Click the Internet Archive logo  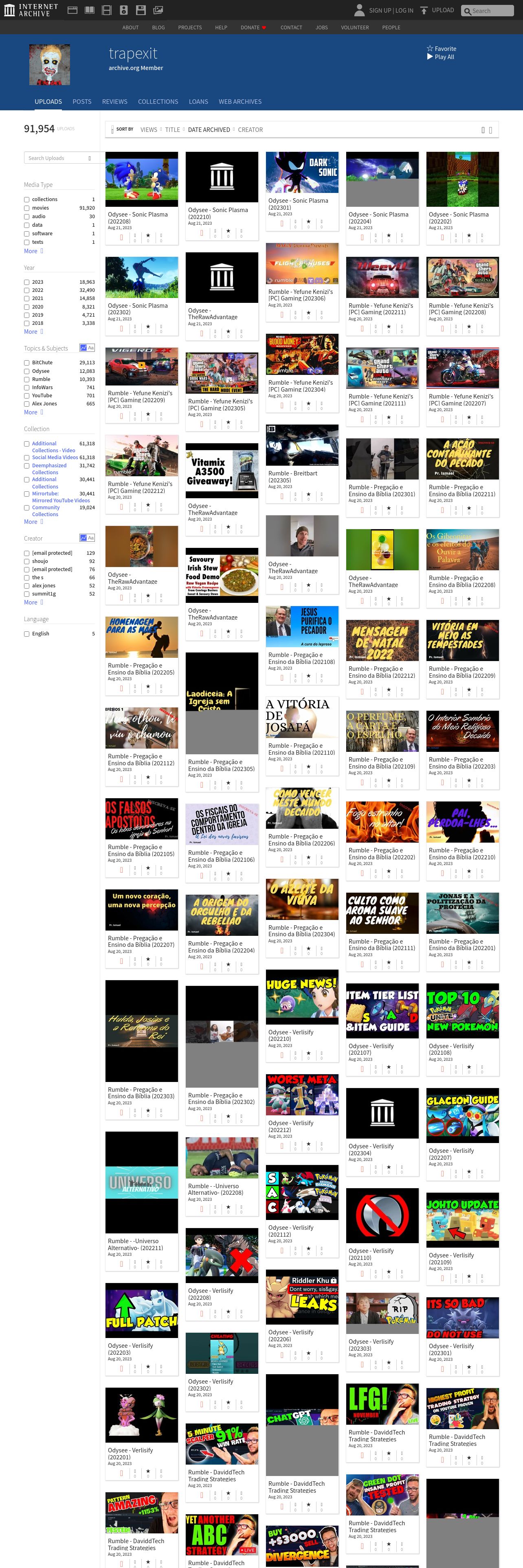tap(31, 10)
